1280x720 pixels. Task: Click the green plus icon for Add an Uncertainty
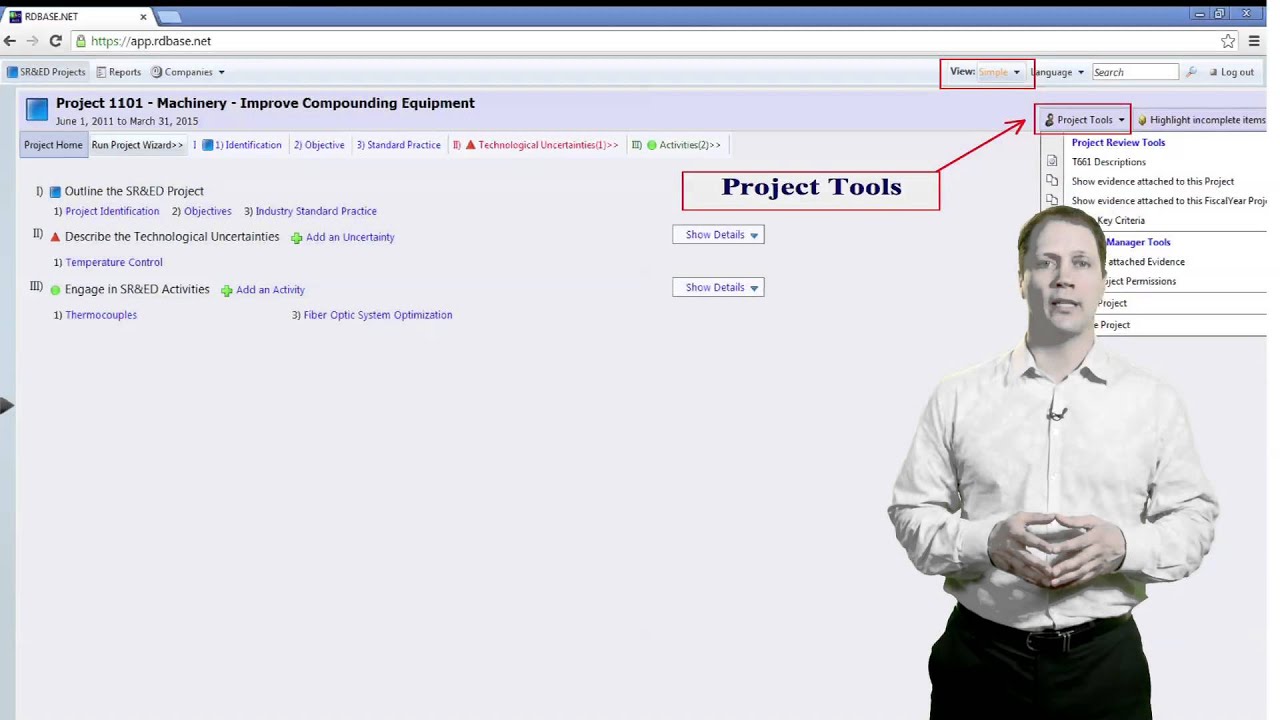click(x=296, y=238)
